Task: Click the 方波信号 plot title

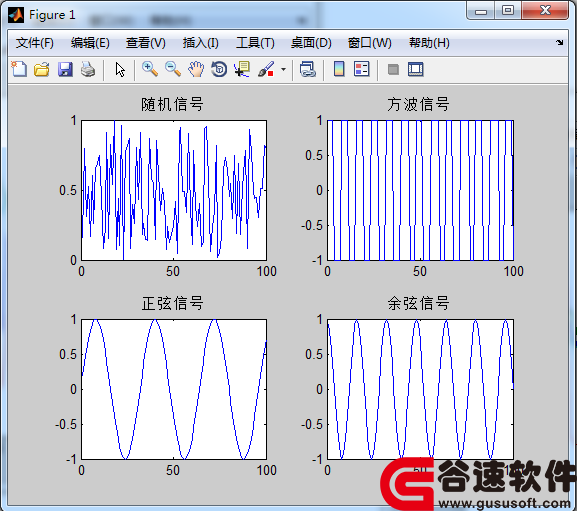Action: click(x=418, y=104)
